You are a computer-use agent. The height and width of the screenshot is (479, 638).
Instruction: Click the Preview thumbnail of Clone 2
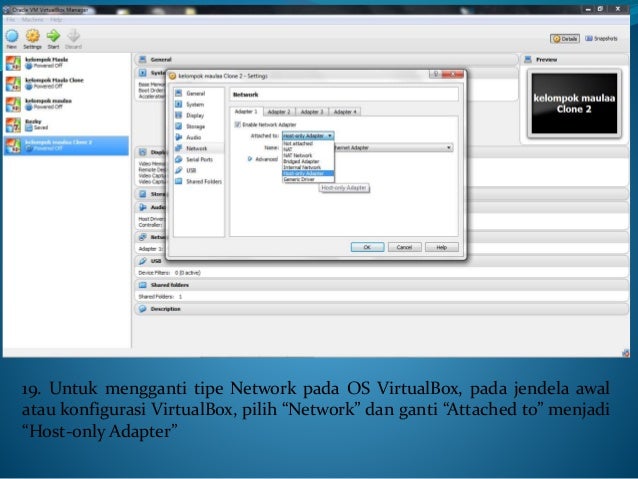point(574,103)
